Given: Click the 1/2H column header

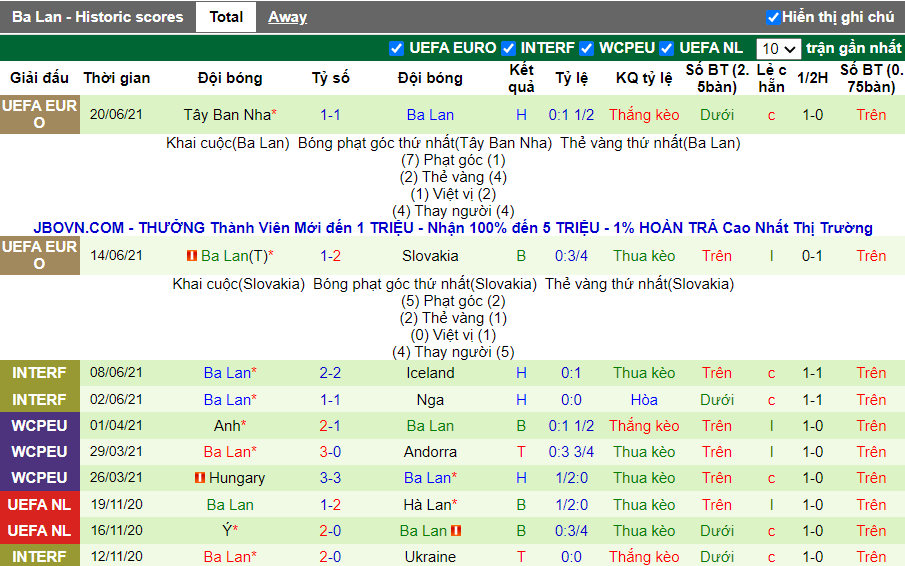Looking at the screenshot, I should [x=812, y=78].
